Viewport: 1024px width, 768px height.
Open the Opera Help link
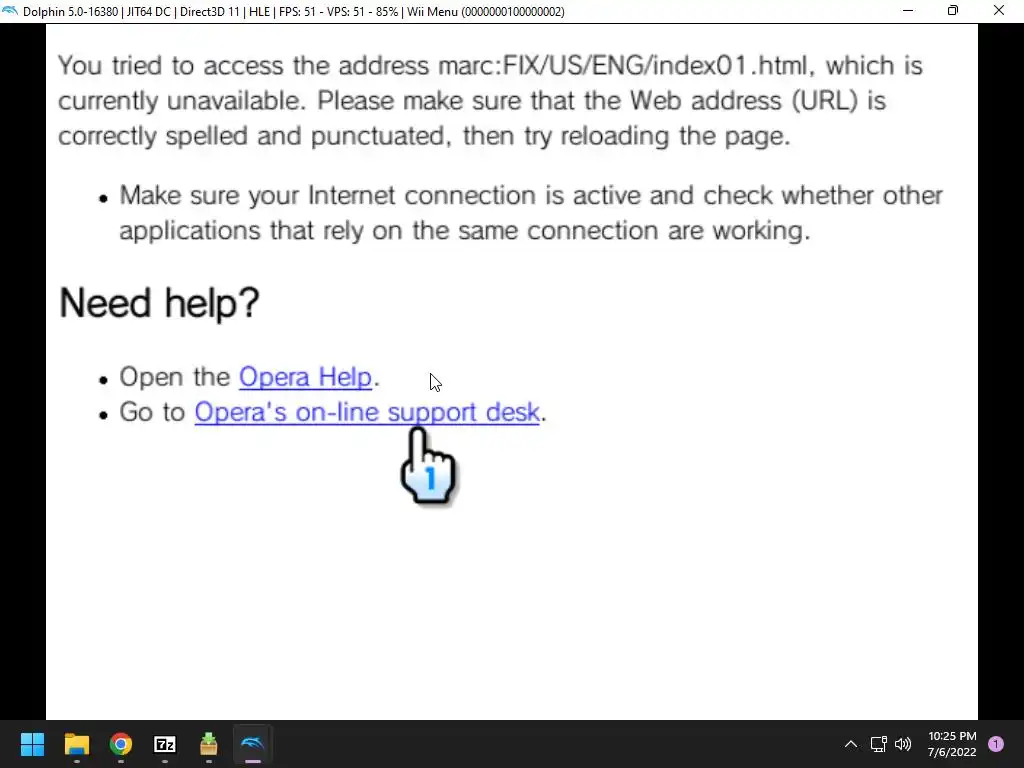[305, 377]
